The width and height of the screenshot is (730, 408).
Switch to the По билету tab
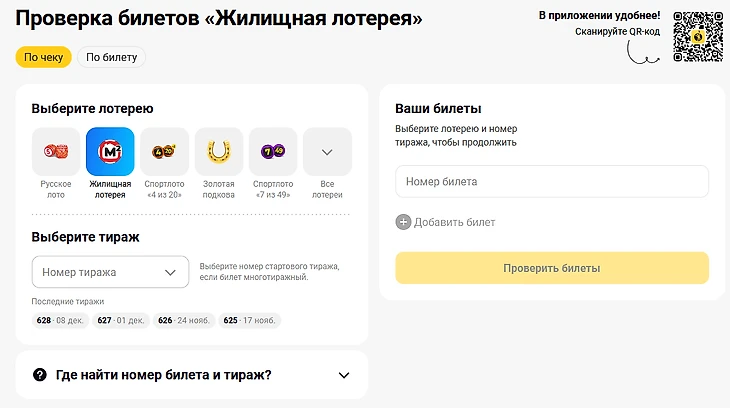point(111,57)
